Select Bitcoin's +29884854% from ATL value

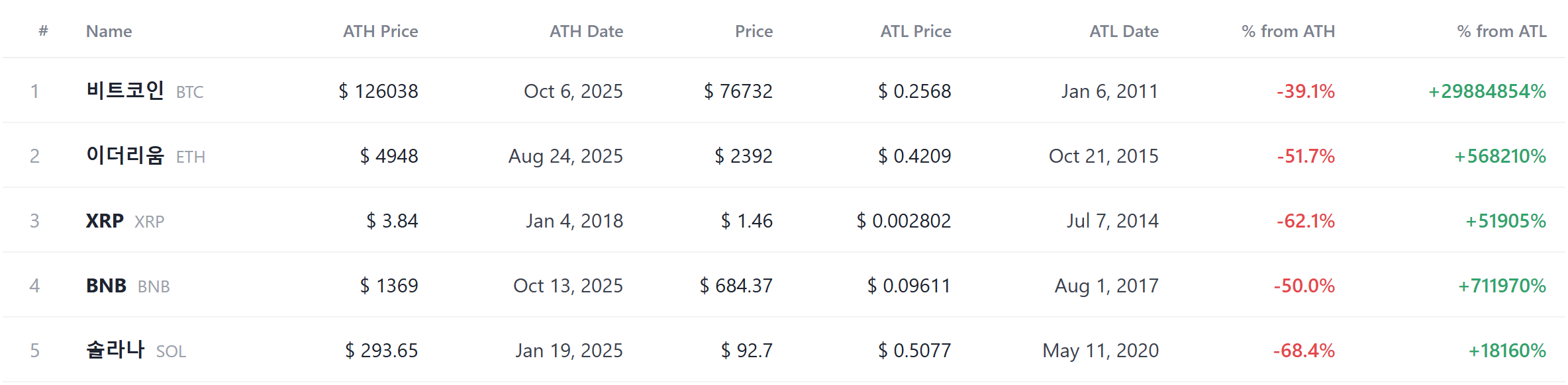pos(1487,91)
